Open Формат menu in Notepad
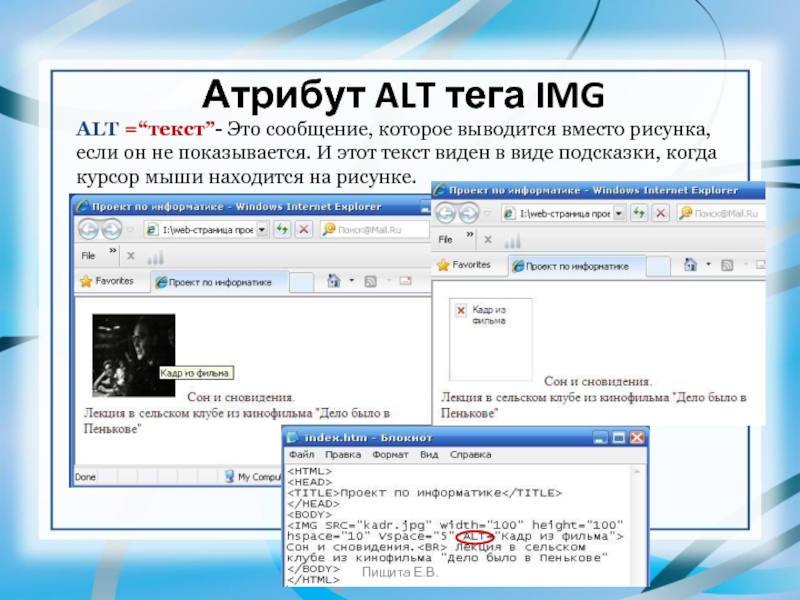The height and width of the screenshot is (600, 800). (390, 454)
